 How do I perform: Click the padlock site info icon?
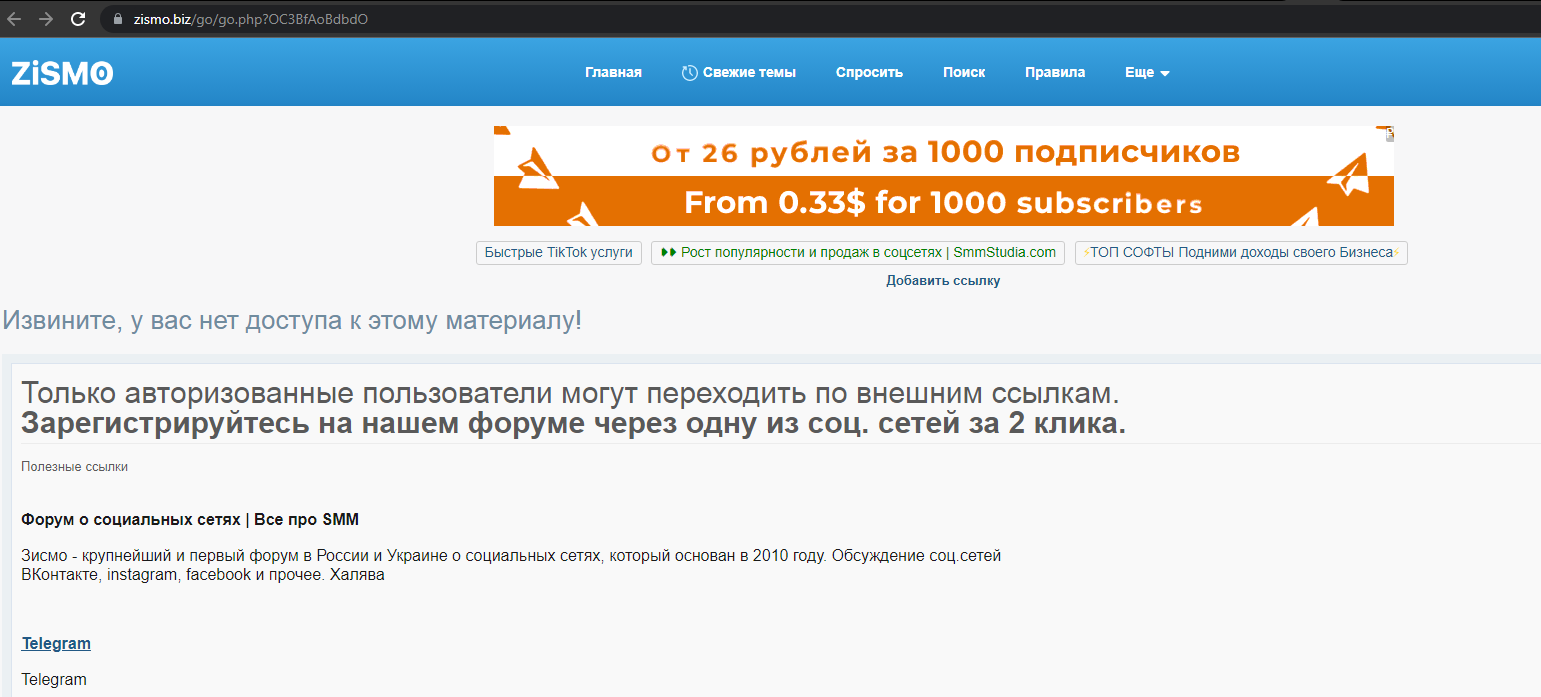pos(117,19)
